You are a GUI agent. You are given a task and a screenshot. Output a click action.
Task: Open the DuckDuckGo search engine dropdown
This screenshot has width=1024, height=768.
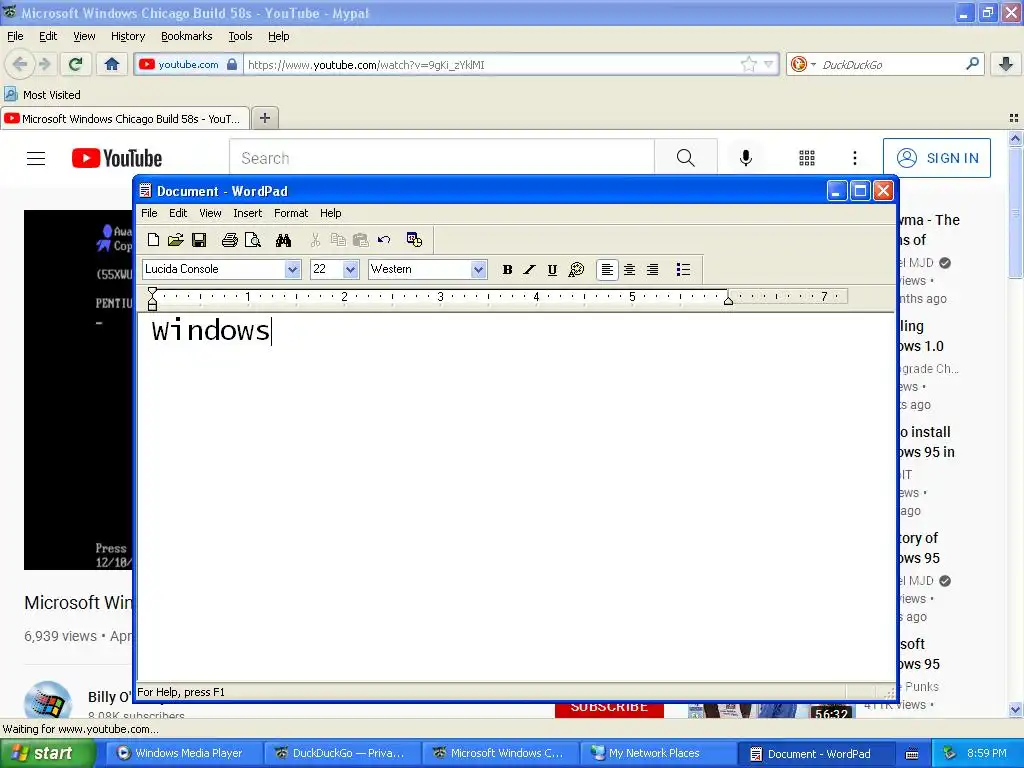[814, 64]
